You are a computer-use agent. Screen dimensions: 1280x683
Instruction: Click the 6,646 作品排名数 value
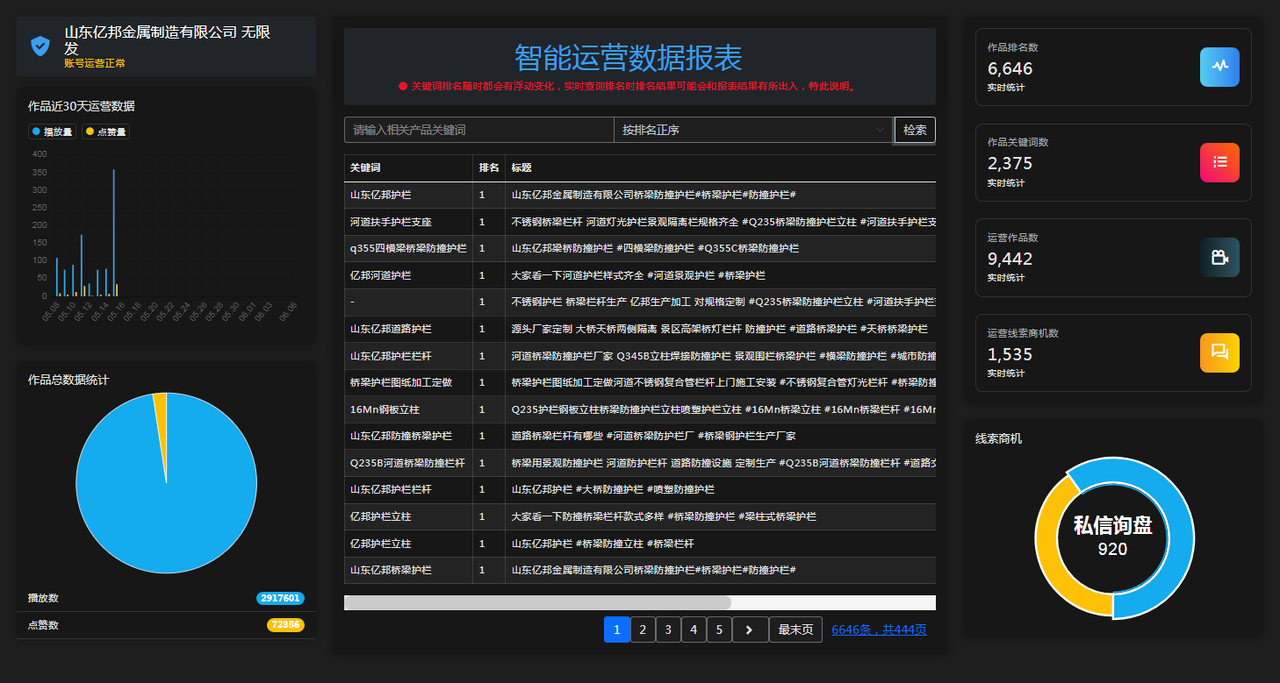1010,69
